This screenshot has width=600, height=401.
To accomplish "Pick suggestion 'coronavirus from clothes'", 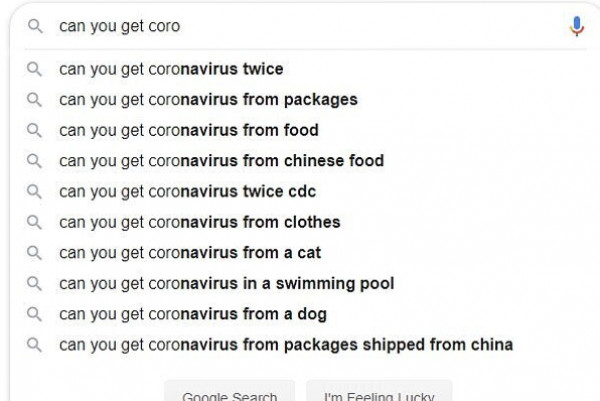I will [200, 222].
